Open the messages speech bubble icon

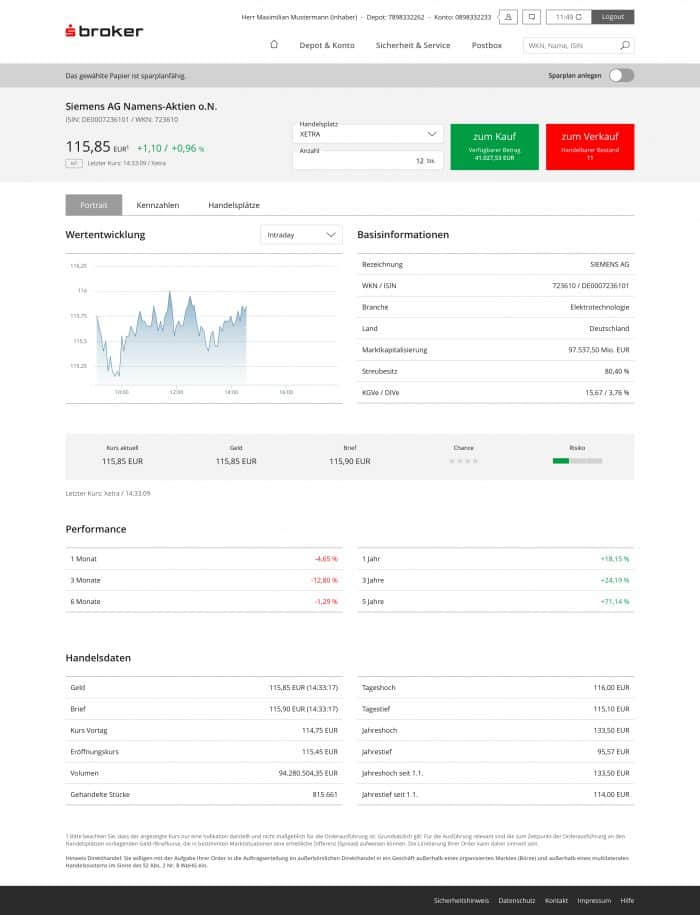tap(531, 17)
